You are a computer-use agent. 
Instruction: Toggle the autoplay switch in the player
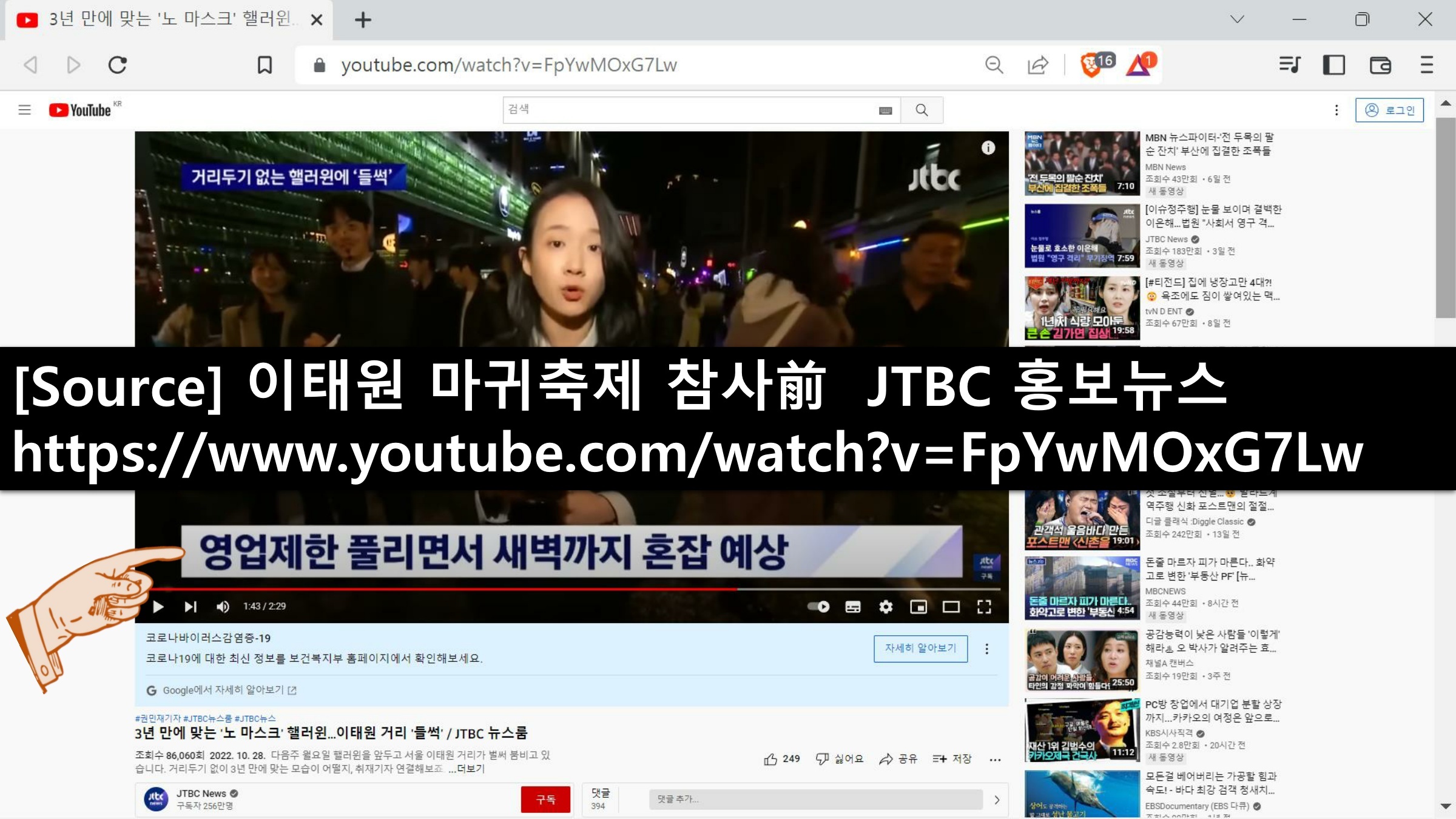coord(818,607)
